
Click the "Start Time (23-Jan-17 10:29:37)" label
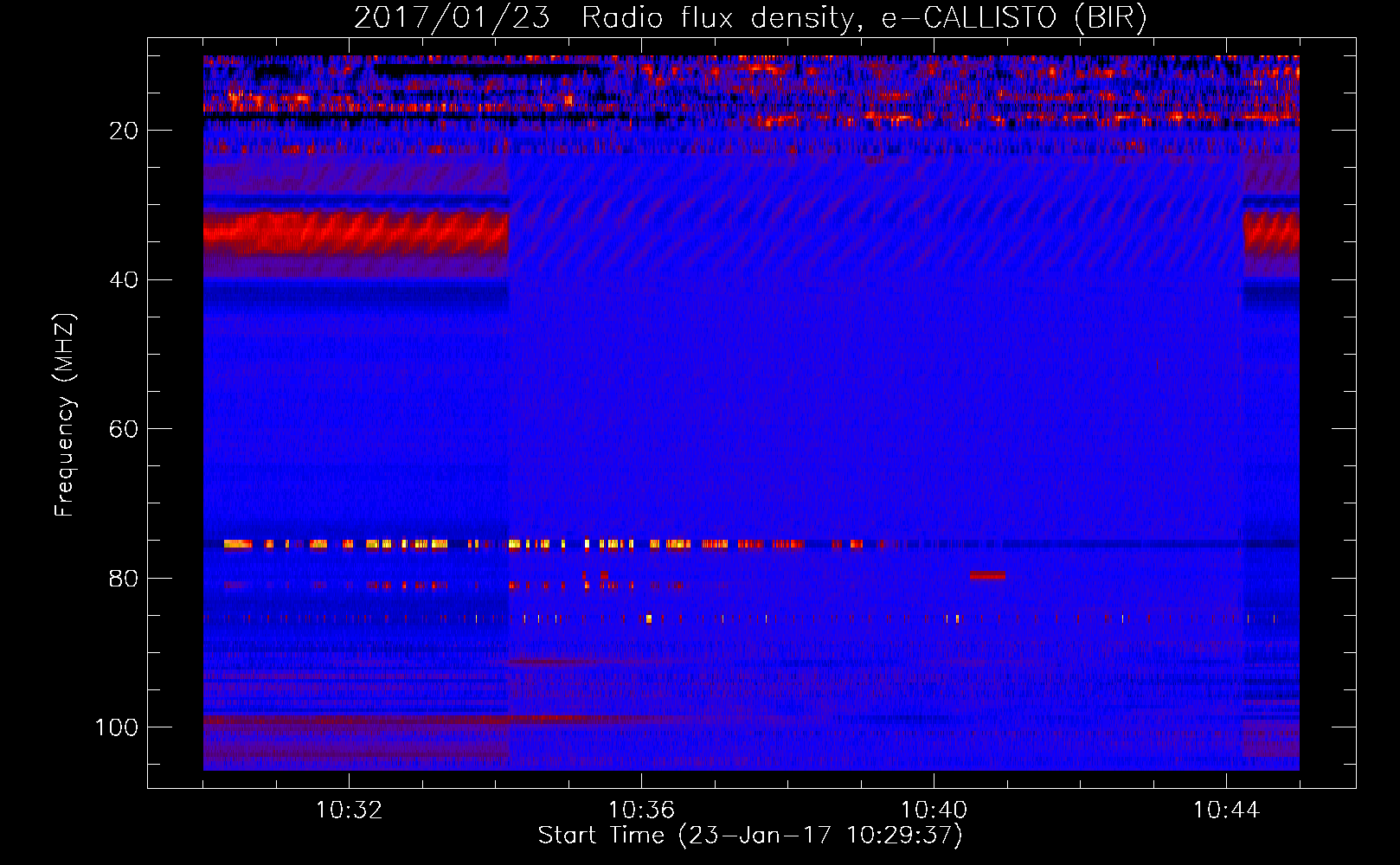pyautogui.click(x=750, y=836)
